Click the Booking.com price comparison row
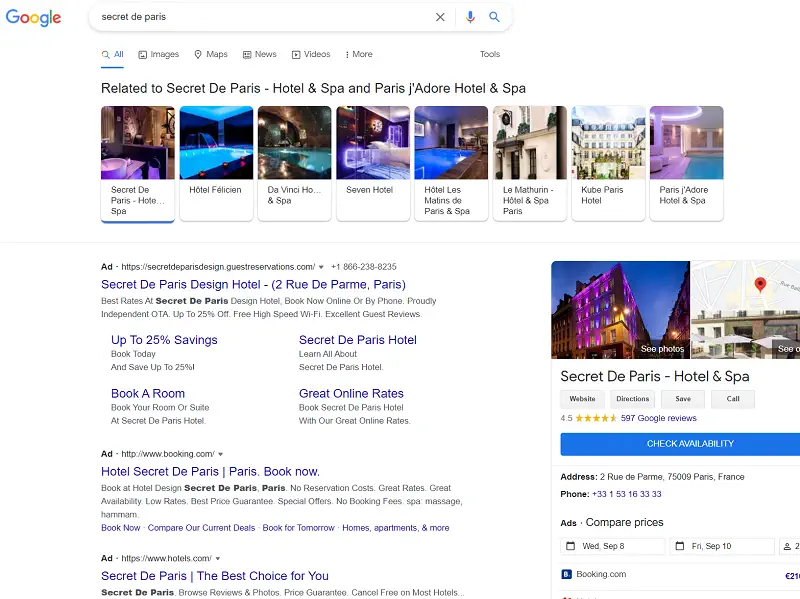The height and width of the screenshot is (599, 800). coord(680,575)
